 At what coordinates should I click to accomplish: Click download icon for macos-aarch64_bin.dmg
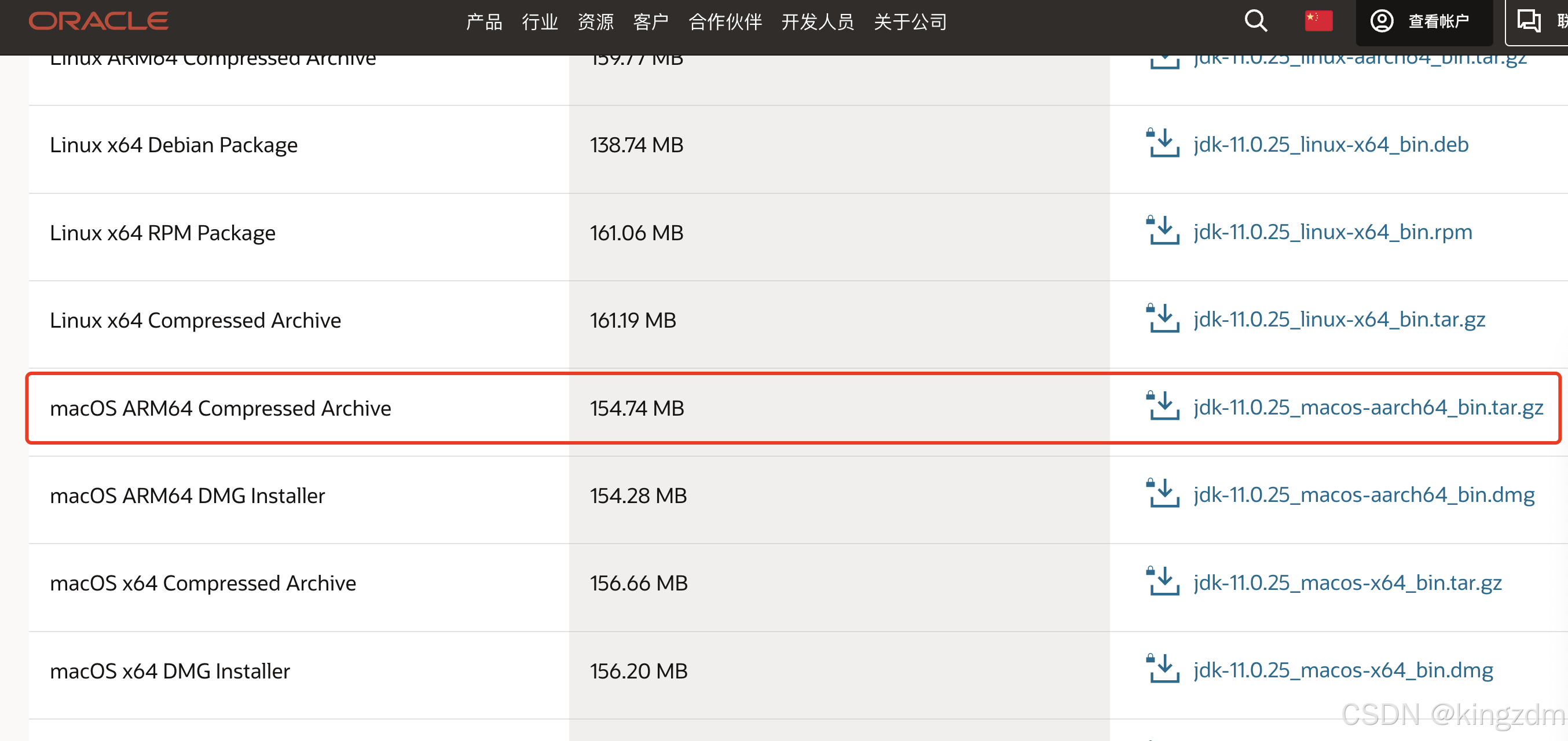[1163, 494]
